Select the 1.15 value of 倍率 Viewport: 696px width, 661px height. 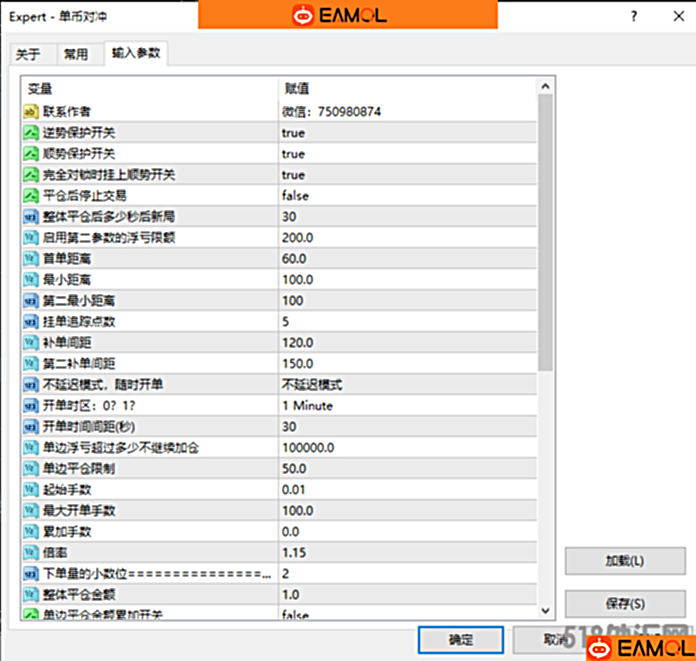pyautogui.click(x=407, y=553)
